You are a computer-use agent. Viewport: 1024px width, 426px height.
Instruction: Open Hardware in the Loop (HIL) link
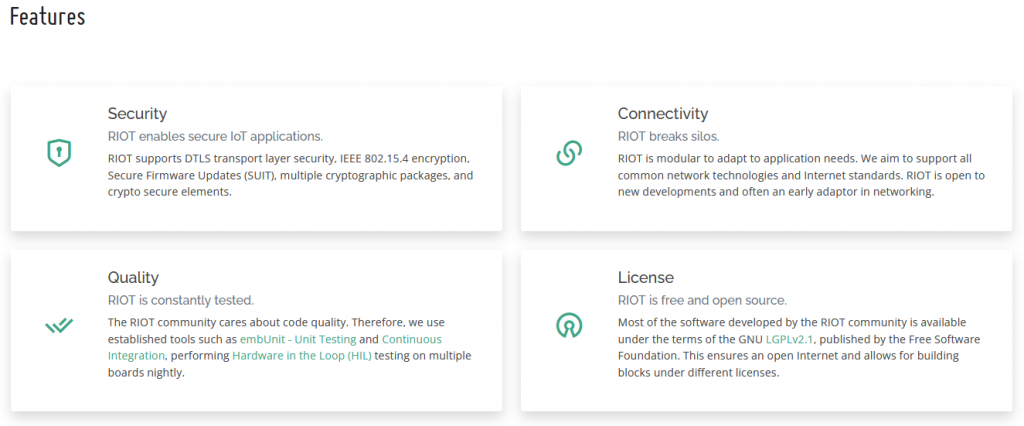(x=302, y=355)
